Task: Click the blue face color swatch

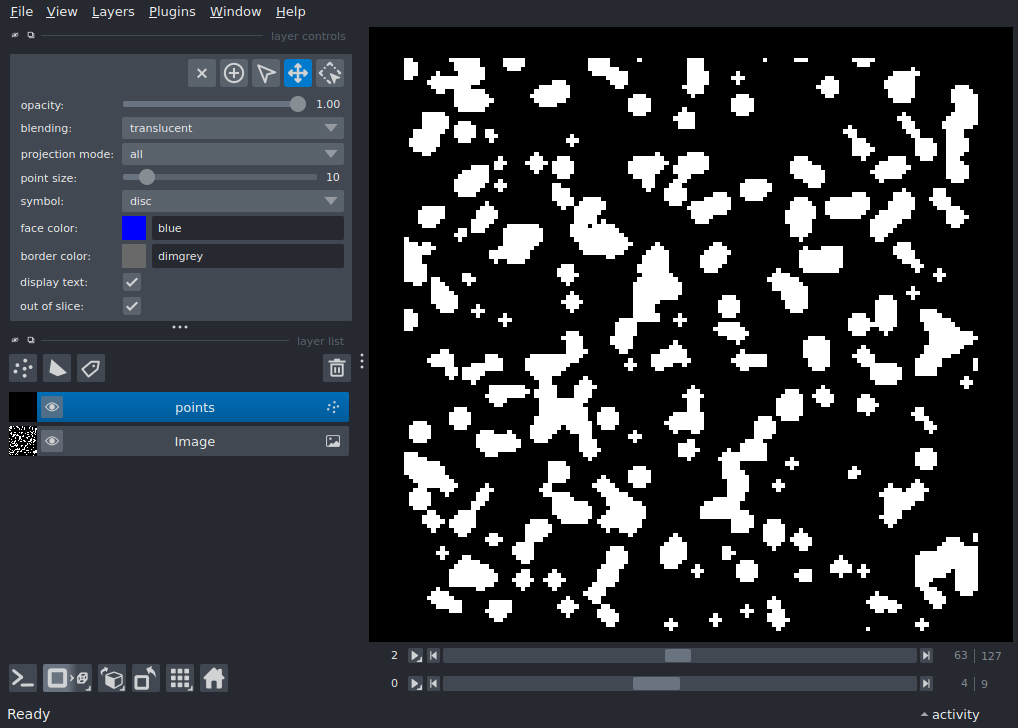Action: pos(134,228)
